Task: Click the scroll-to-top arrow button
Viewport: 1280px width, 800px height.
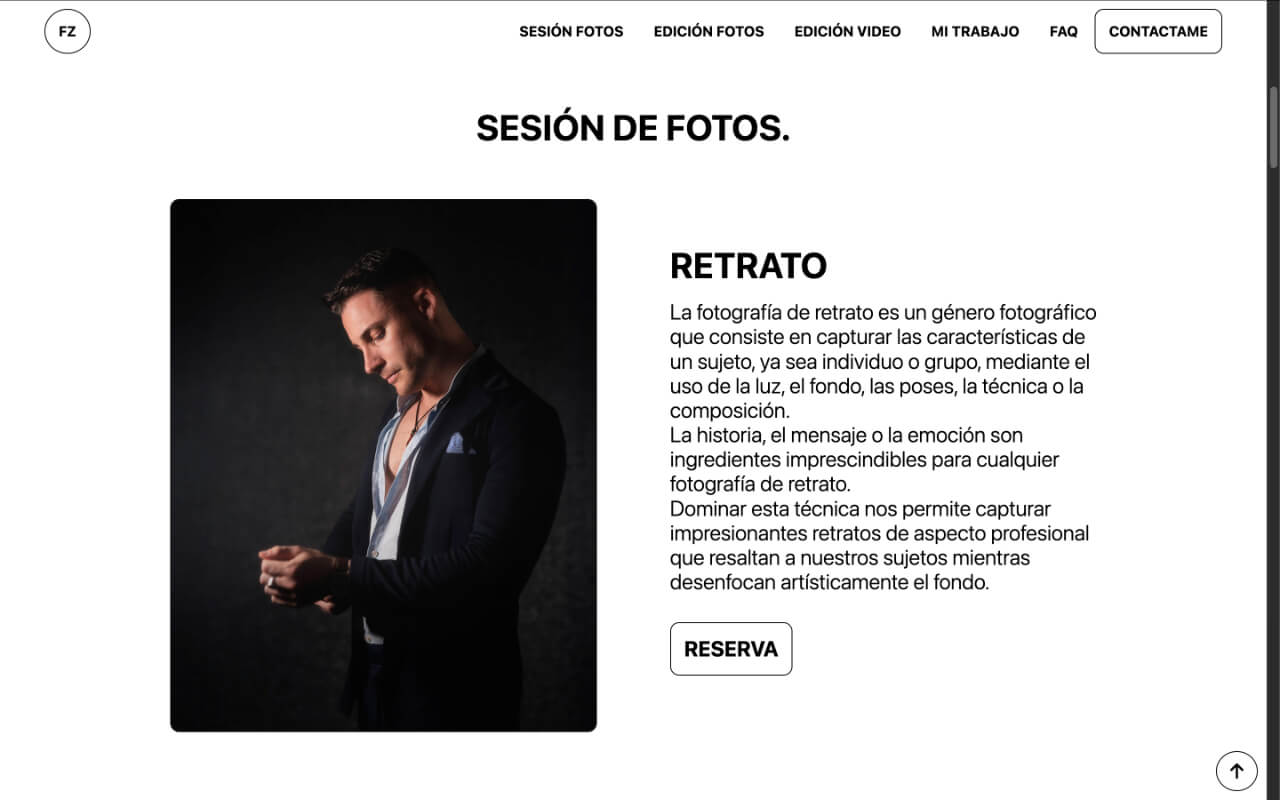Action: [x=1236, y=771]
